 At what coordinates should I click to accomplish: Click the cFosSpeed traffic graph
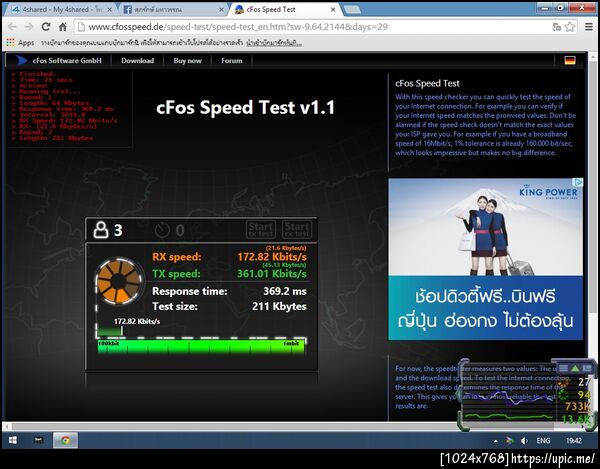(509, 402)
